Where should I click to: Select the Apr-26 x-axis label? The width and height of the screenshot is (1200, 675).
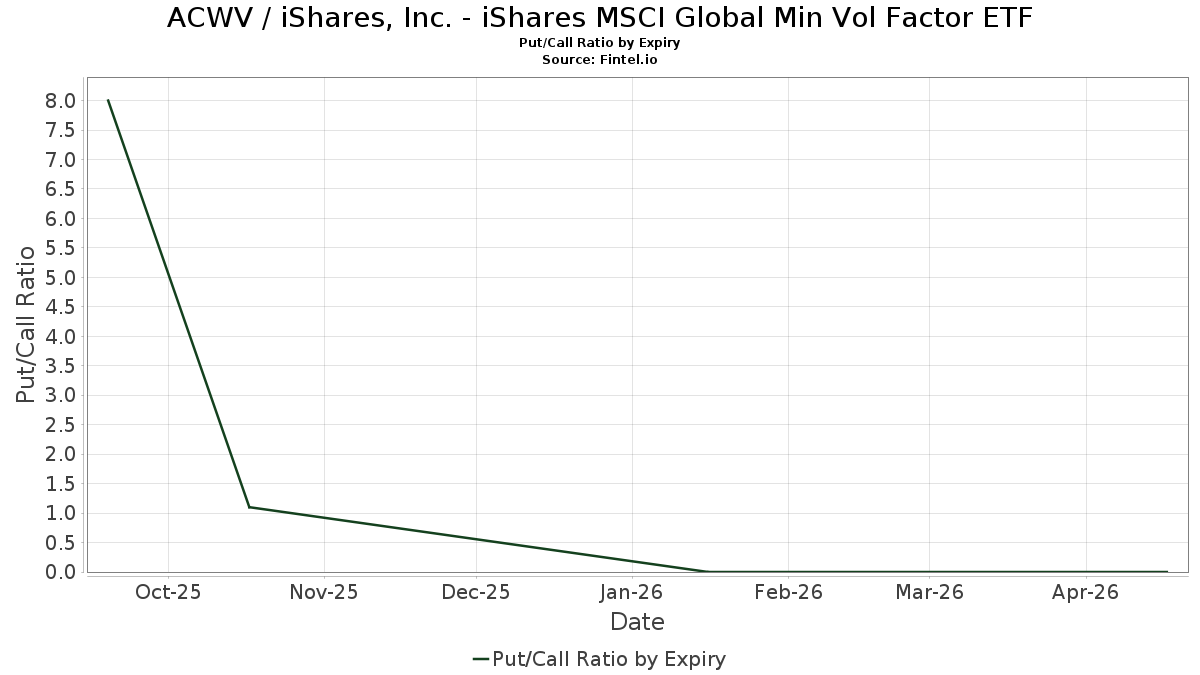pos(1085,592)
